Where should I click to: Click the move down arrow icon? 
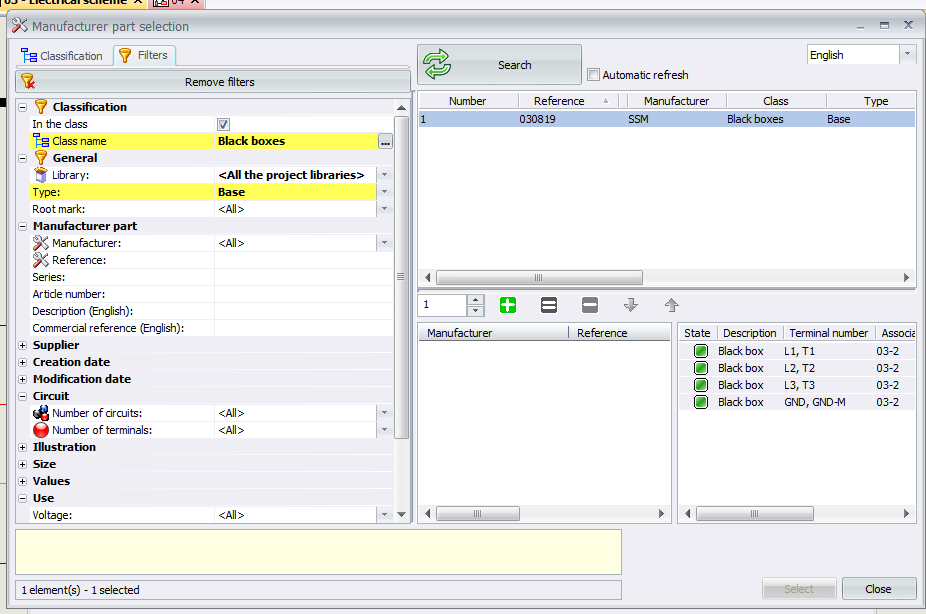click(x=631, y=305)
